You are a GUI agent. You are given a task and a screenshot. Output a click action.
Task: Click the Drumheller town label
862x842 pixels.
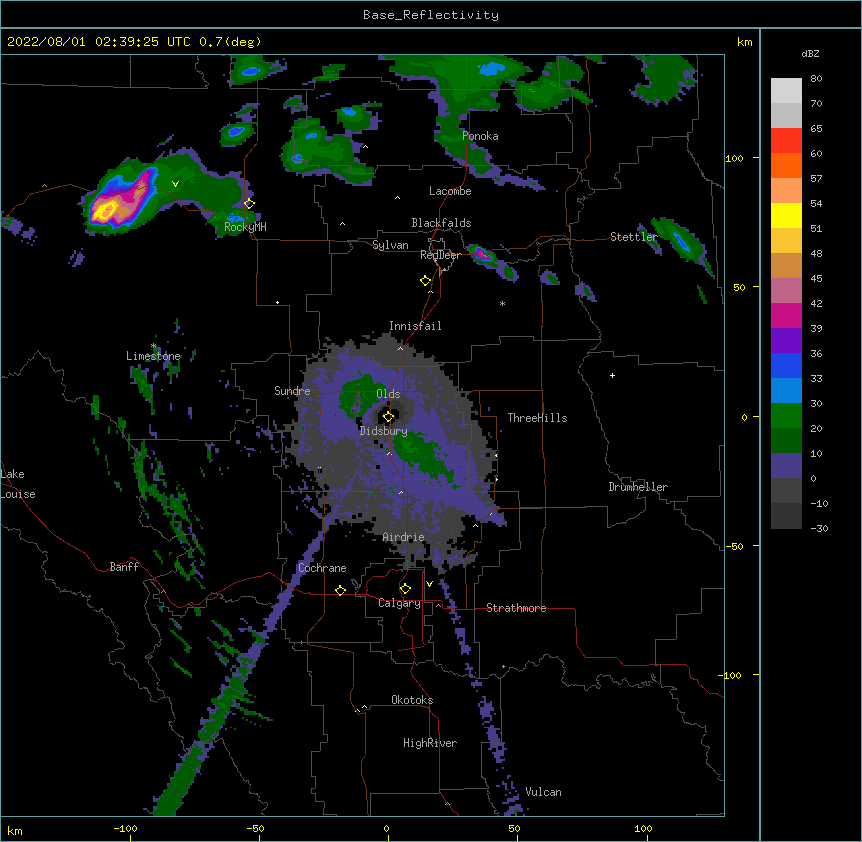tap(638, 487)
